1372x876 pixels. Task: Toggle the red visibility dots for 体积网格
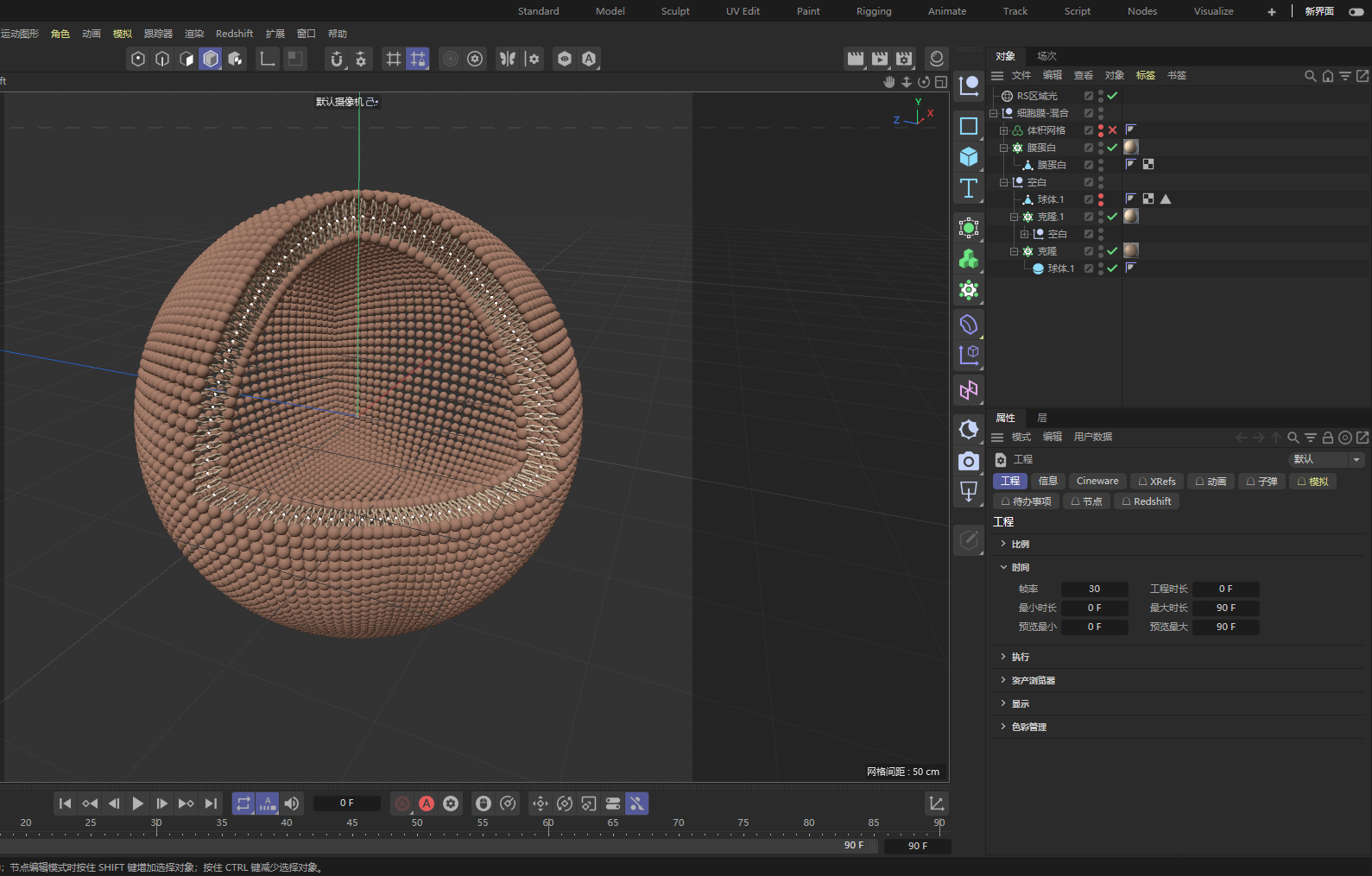(1101, 130)
